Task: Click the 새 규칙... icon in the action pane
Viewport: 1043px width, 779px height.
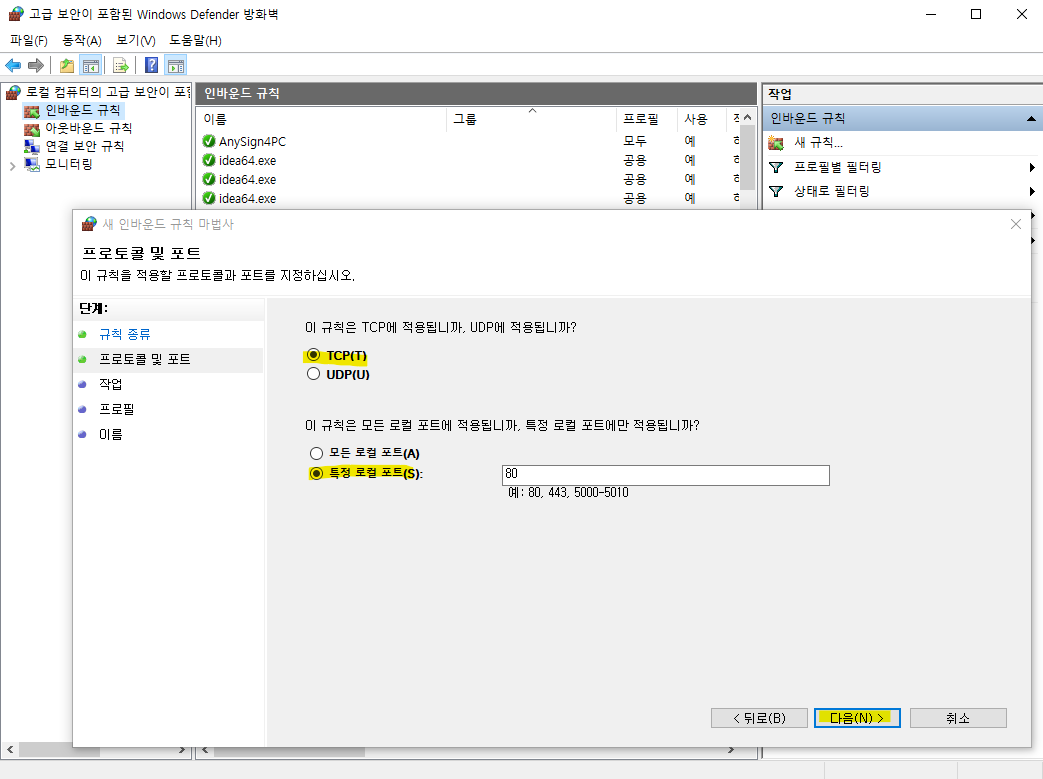Action: click(776, 142)
